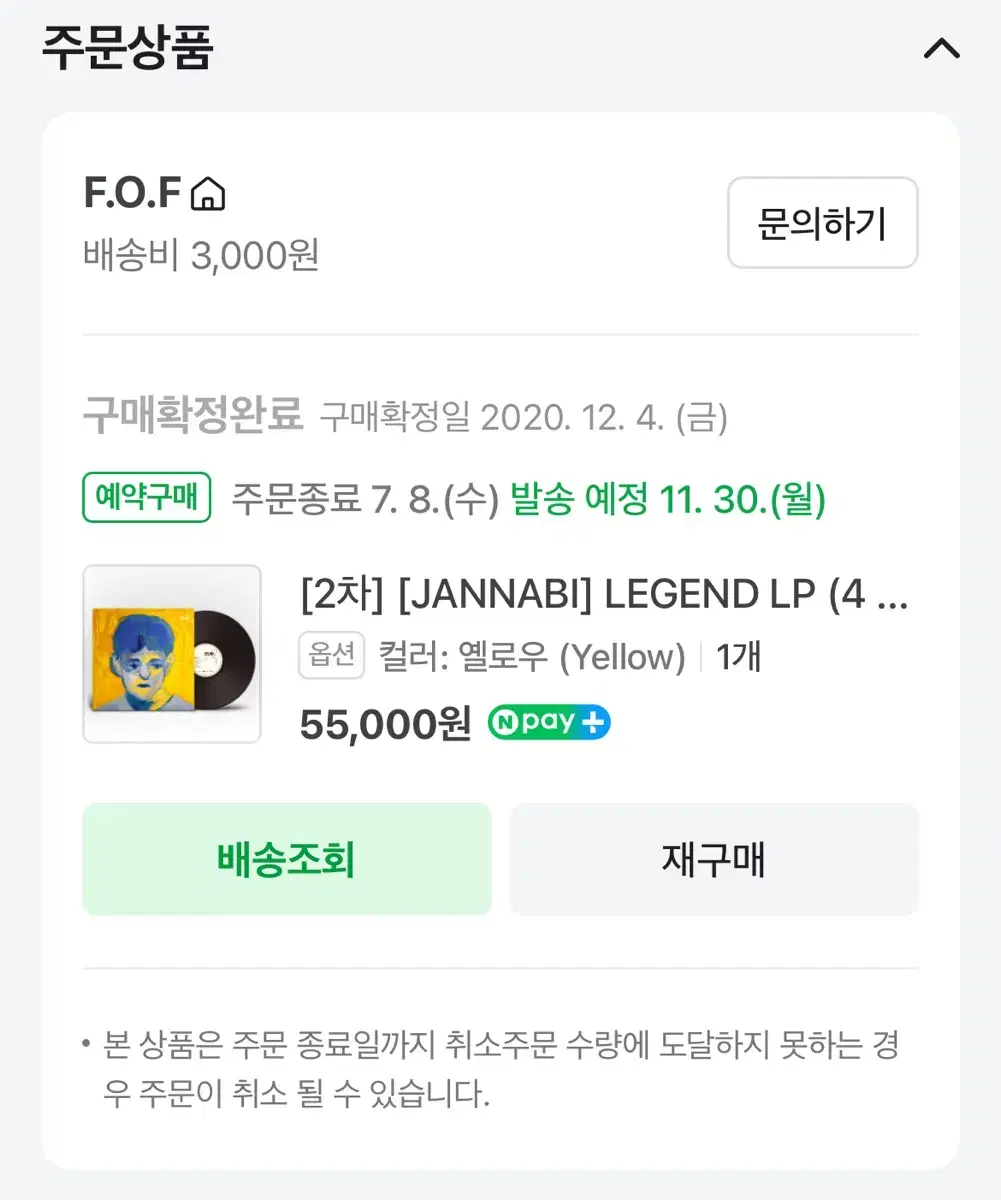Viewport: 1001px width, 1200px height.
Task: Click the F.O.F store name
Action: coord(131,194)
